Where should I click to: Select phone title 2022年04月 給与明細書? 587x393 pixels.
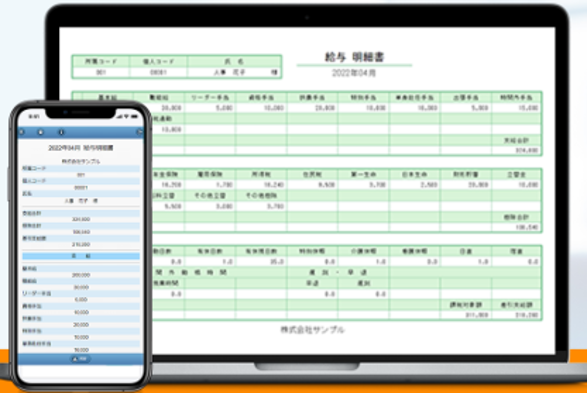click(80, 148)
